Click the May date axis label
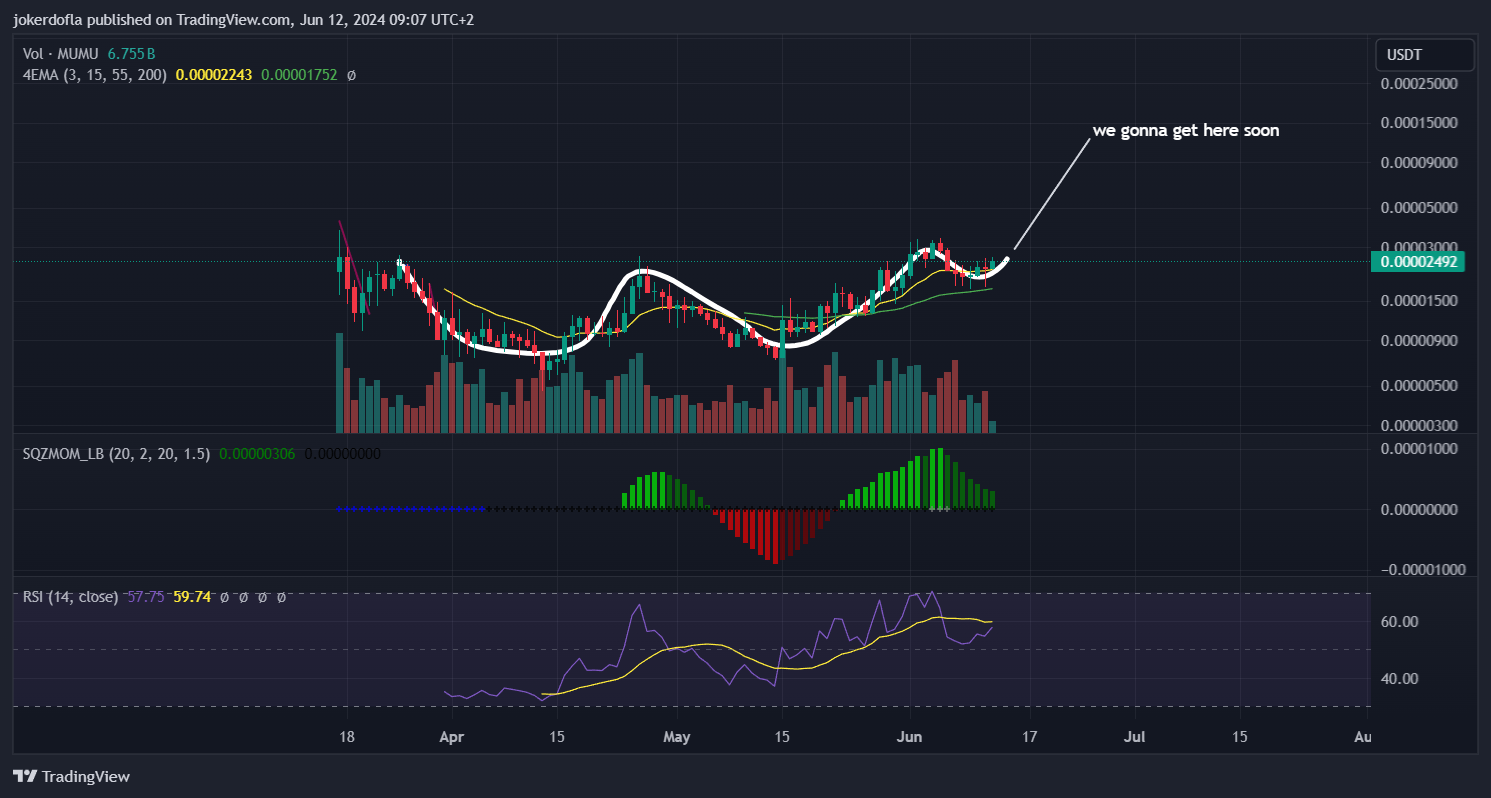 676,736
